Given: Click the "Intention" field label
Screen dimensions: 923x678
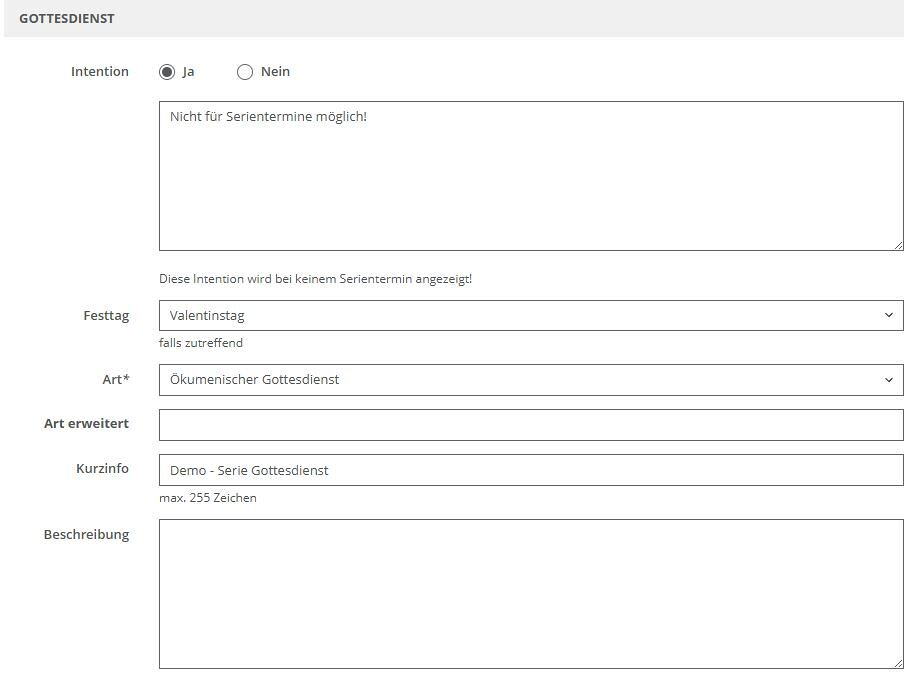Looking at the screenshot, I should click(100, 72).
